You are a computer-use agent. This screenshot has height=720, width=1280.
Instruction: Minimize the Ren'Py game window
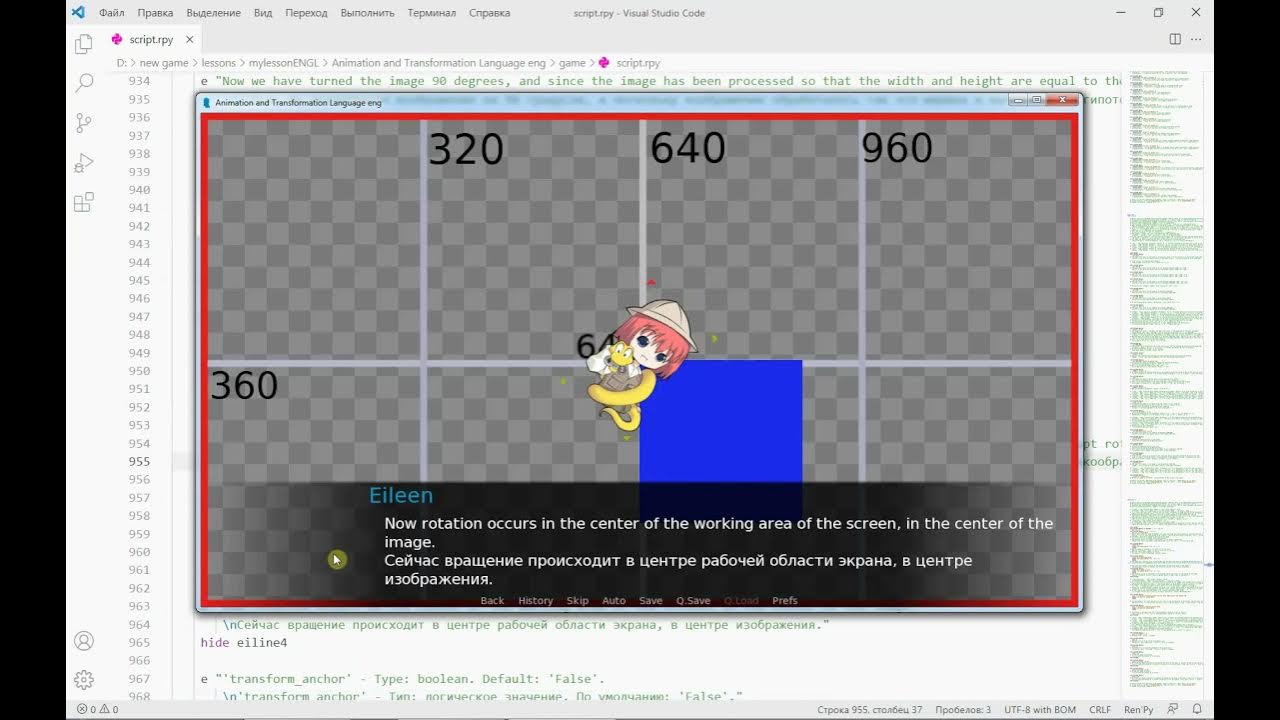1017,100
